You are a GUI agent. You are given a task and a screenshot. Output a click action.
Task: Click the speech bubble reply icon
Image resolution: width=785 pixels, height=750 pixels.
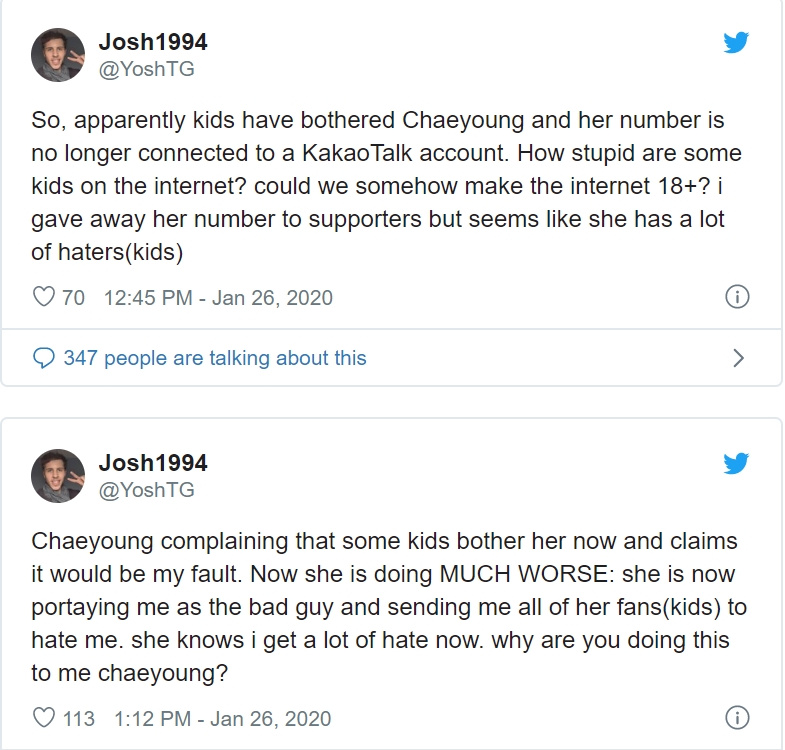click(44, 358)
